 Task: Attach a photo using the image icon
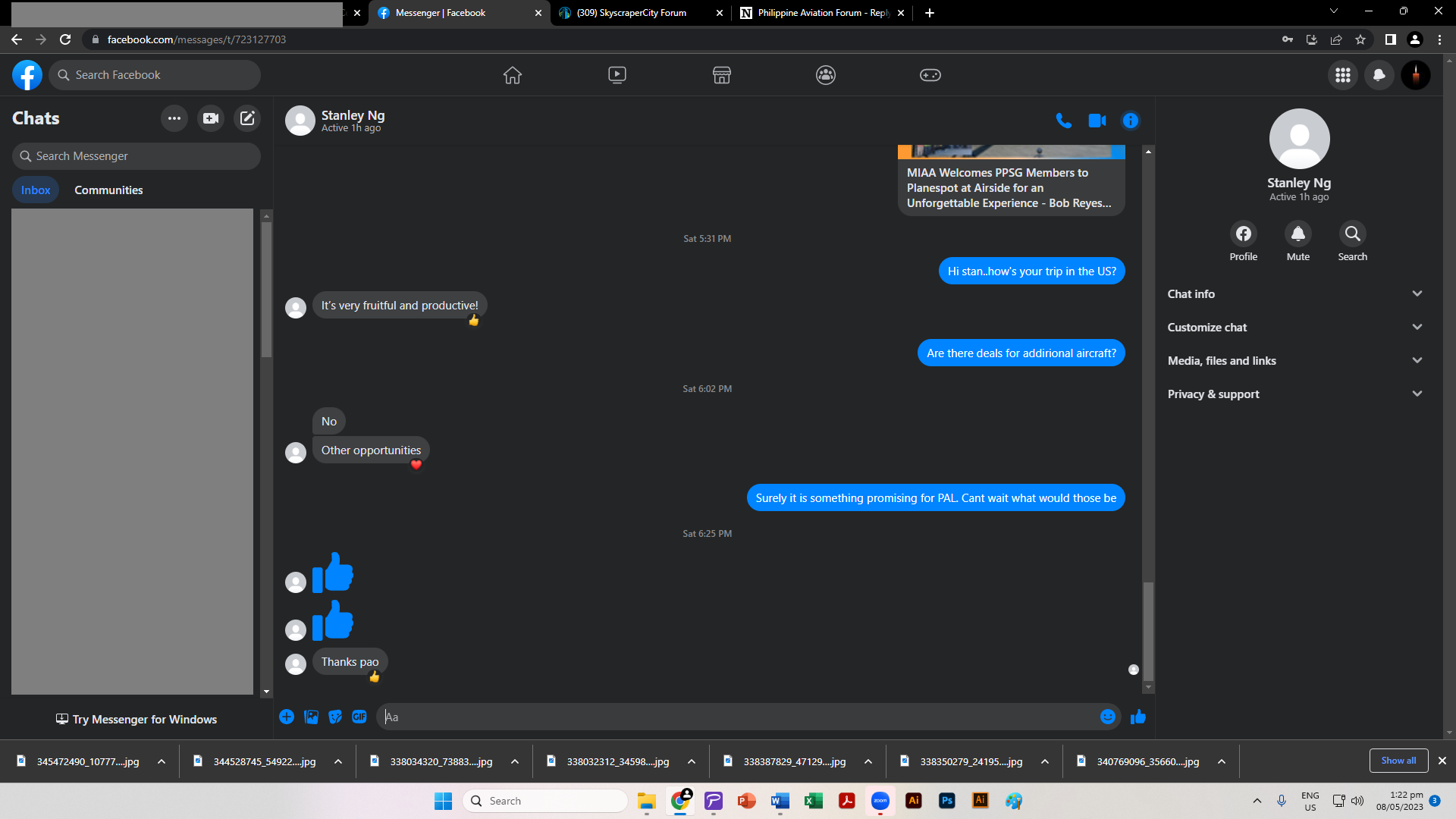tap(311, 717)
